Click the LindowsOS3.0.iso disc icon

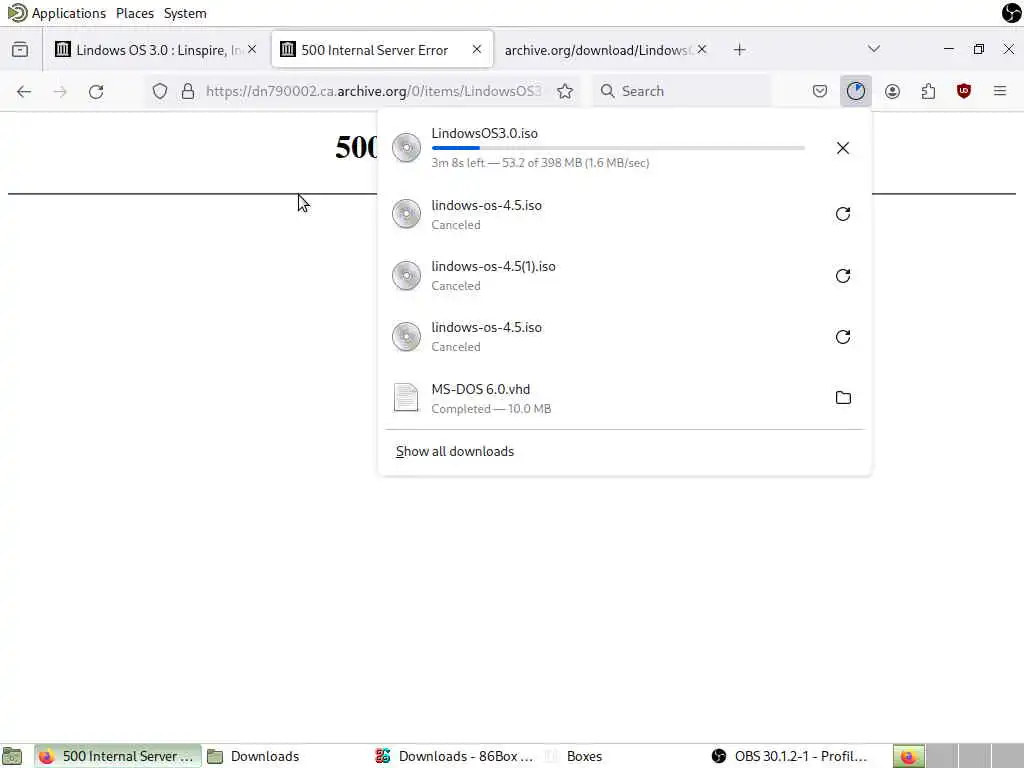406,148
